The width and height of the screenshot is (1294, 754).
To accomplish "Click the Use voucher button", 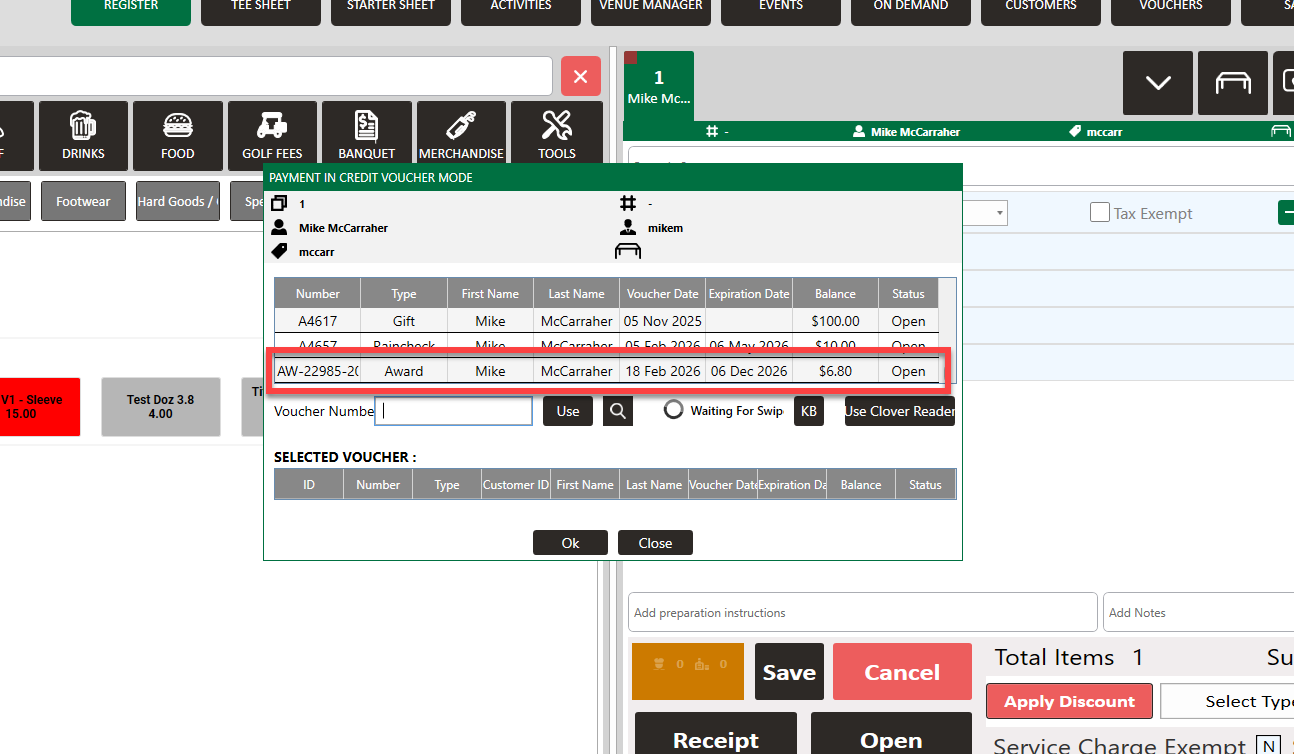I will [568, 411].
